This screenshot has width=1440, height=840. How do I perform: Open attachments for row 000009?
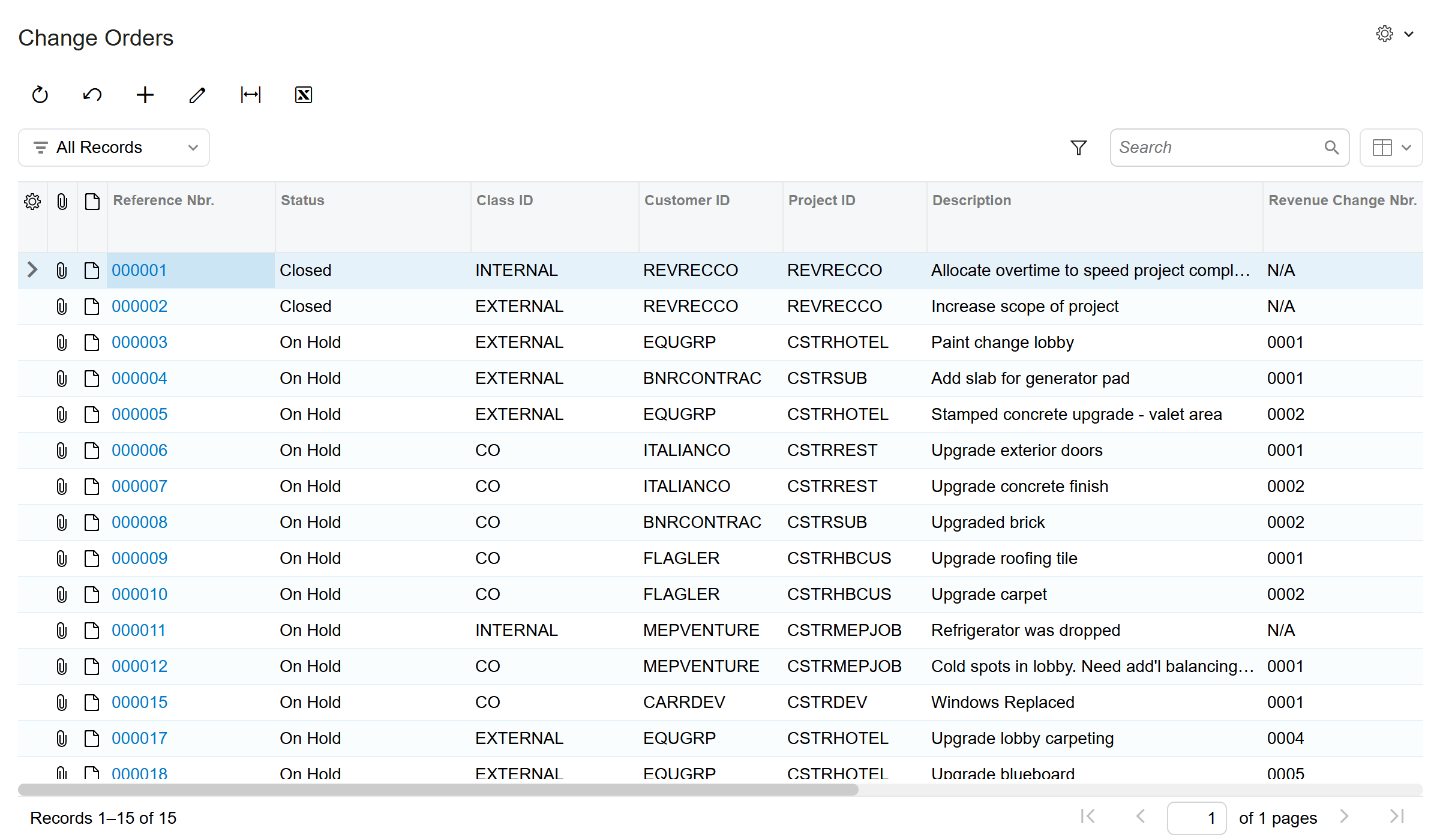(62, 559)
